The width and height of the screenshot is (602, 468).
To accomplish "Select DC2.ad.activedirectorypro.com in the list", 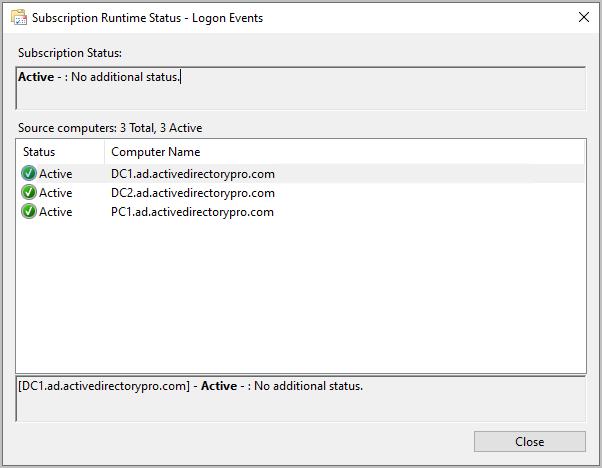I will point(192,193).
